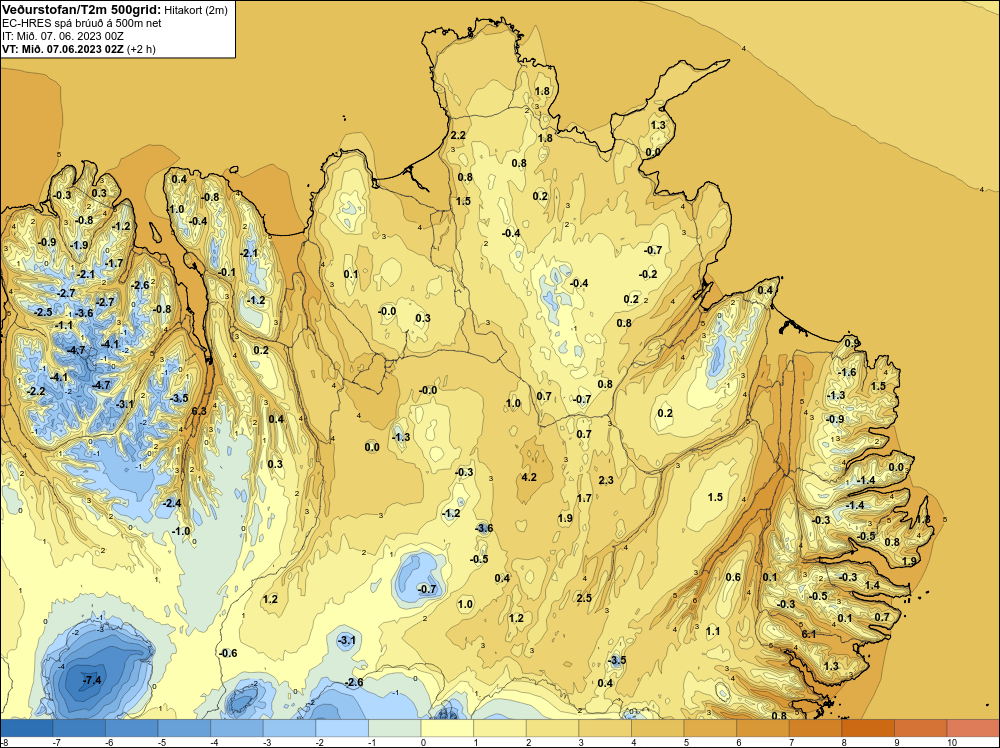This screenshot has width=1000, height=748.
Task: Click the Veðurstofan/T2m 500grid title text
Action: click(80, 9)
